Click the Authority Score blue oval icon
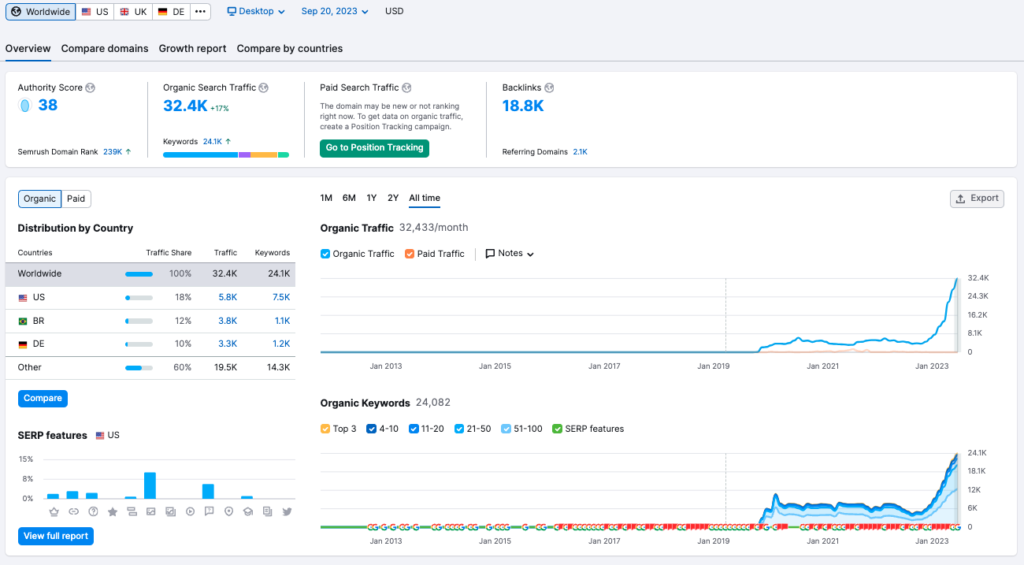1024x565 pixels. (x=25, y=105)
